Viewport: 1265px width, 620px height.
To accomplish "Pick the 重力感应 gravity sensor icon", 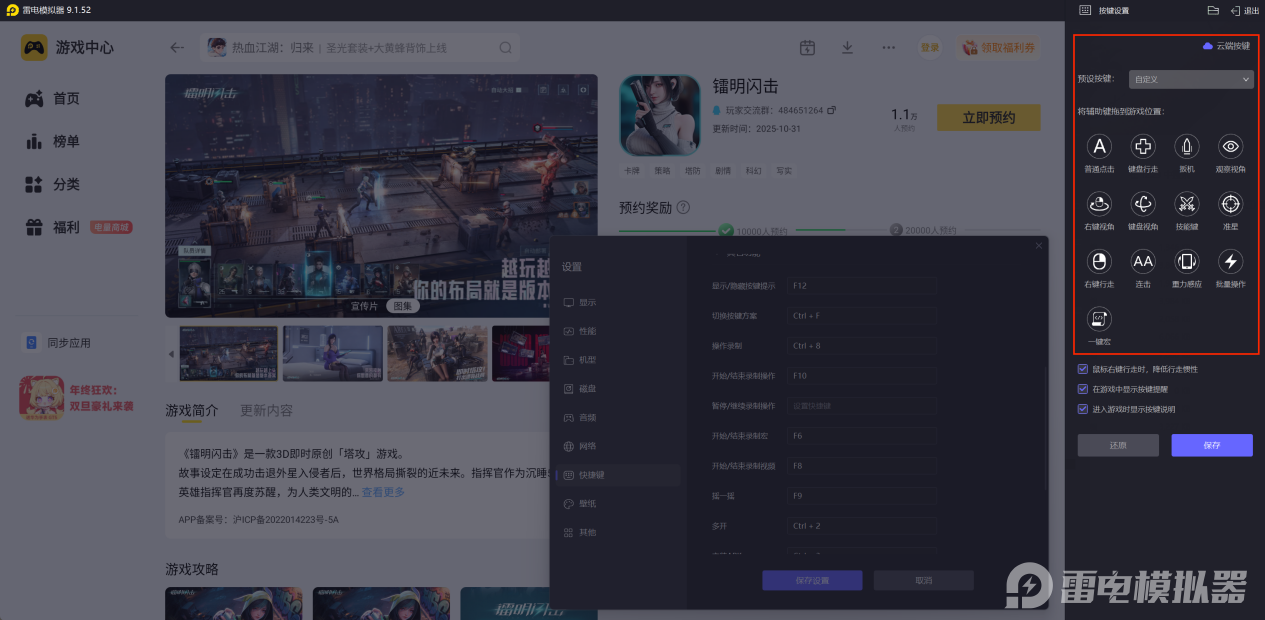I will coord(1187,262).
